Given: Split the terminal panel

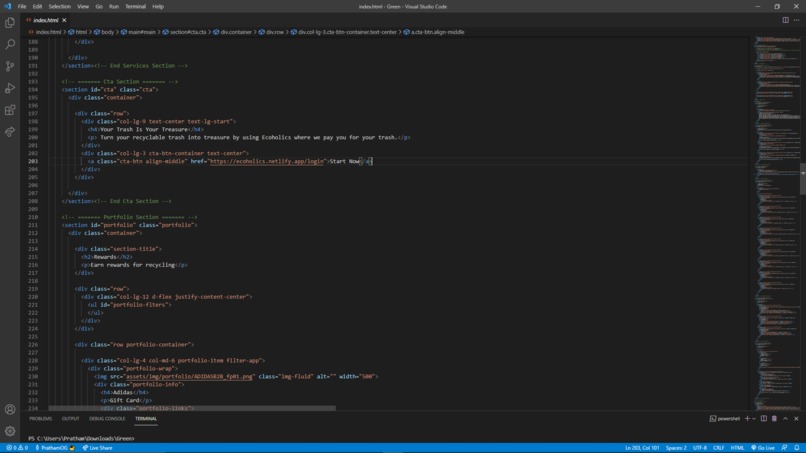Looking at the screenshot, I should click(764, 419).
